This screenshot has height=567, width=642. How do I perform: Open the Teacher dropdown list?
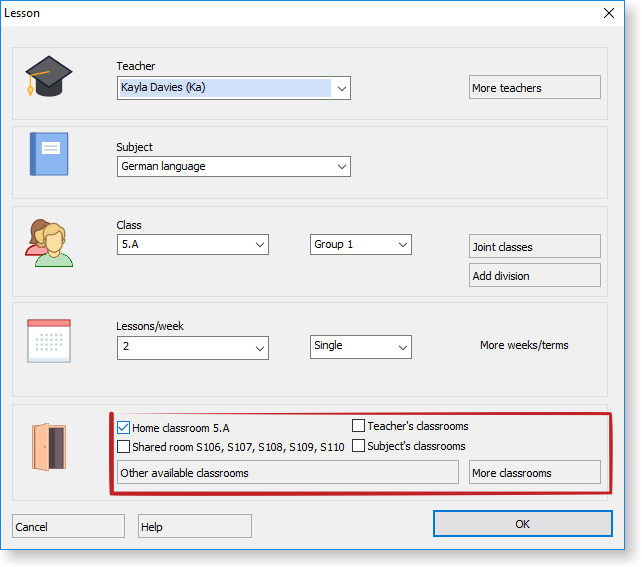coord(341,88)
